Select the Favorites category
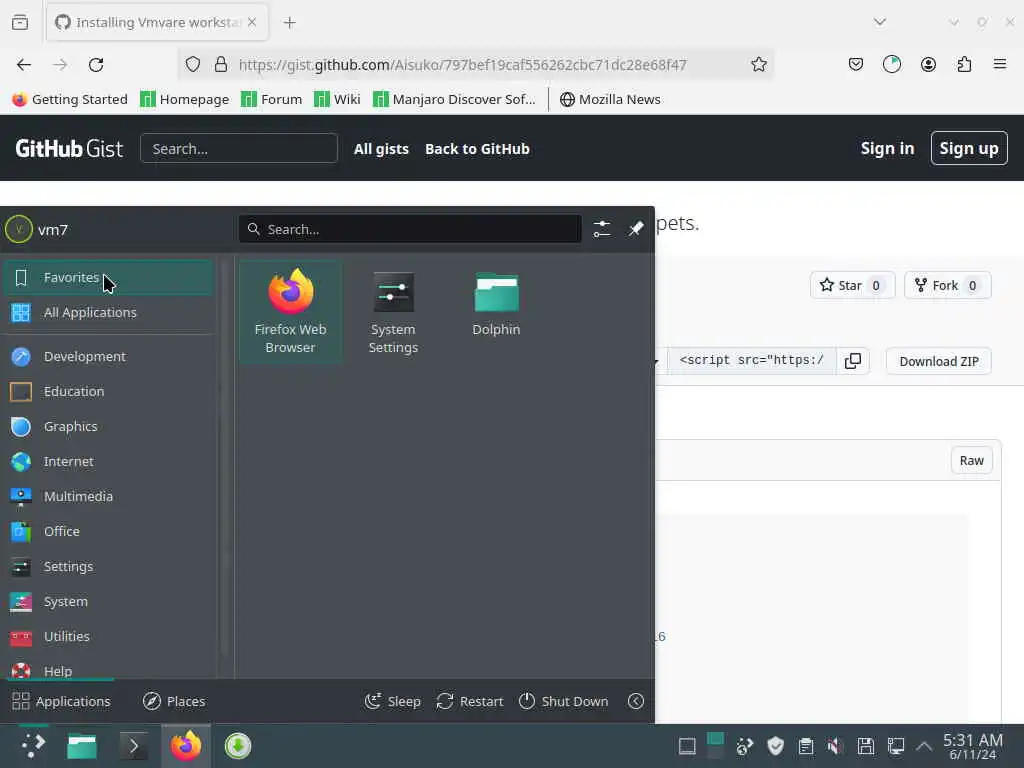Image resolution: width=1024 pixels, height=768 pixels. 108,278
